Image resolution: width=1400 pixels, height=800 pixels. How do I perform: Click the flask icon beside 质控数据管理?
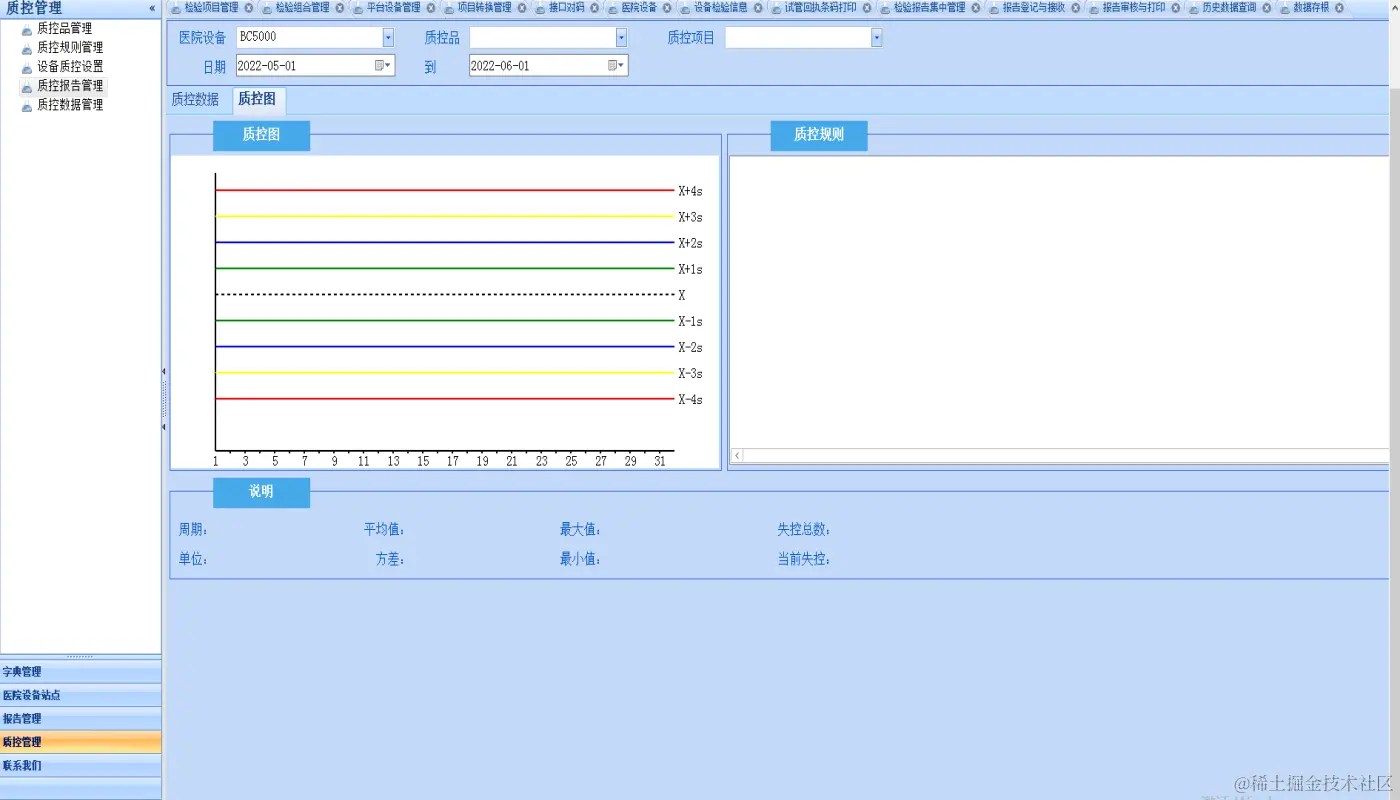[x=27, y=105]
